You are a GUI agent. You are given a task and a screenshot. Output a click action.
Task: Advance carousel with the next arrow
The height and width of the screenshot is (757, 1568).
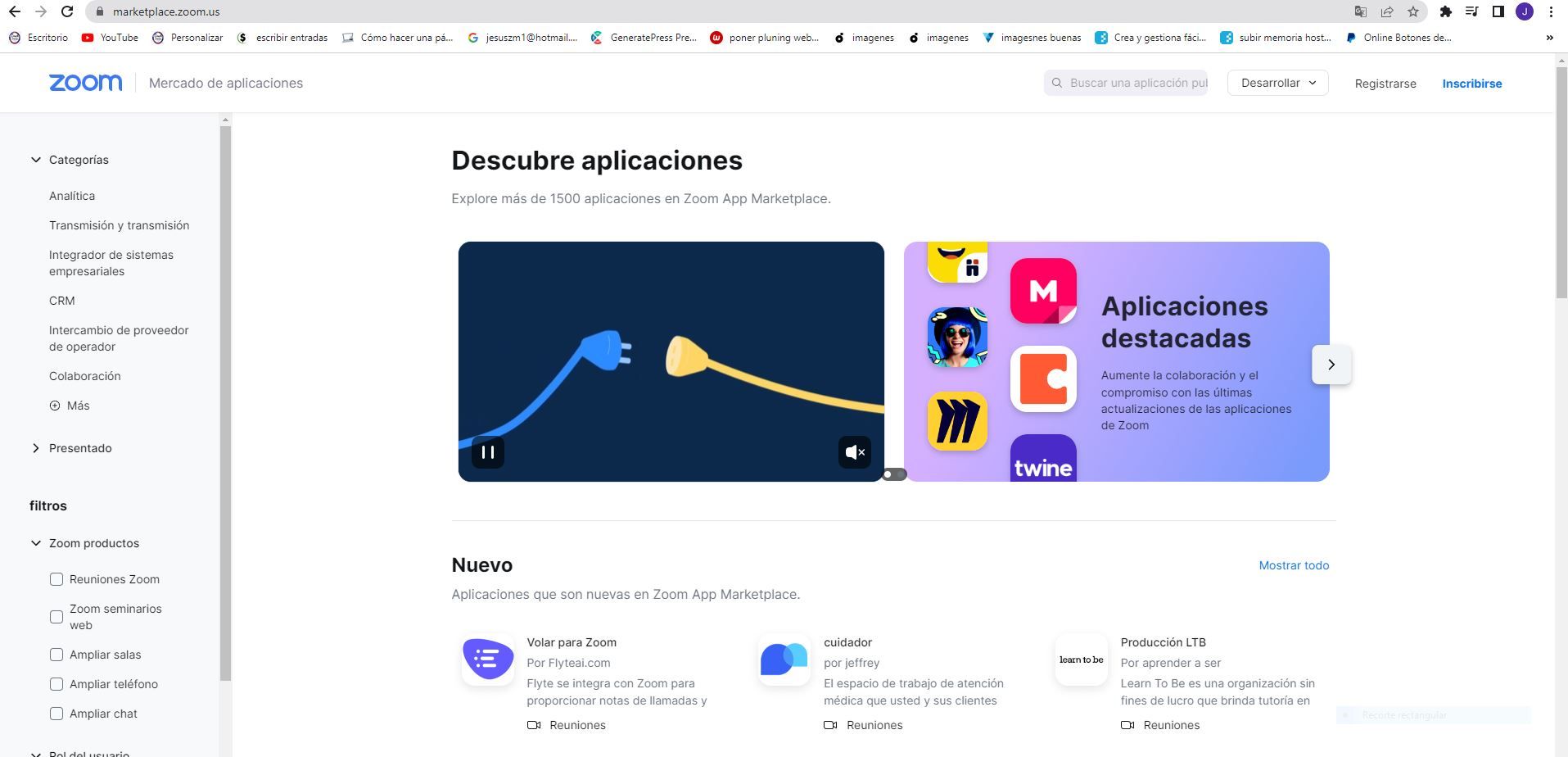1331,365
